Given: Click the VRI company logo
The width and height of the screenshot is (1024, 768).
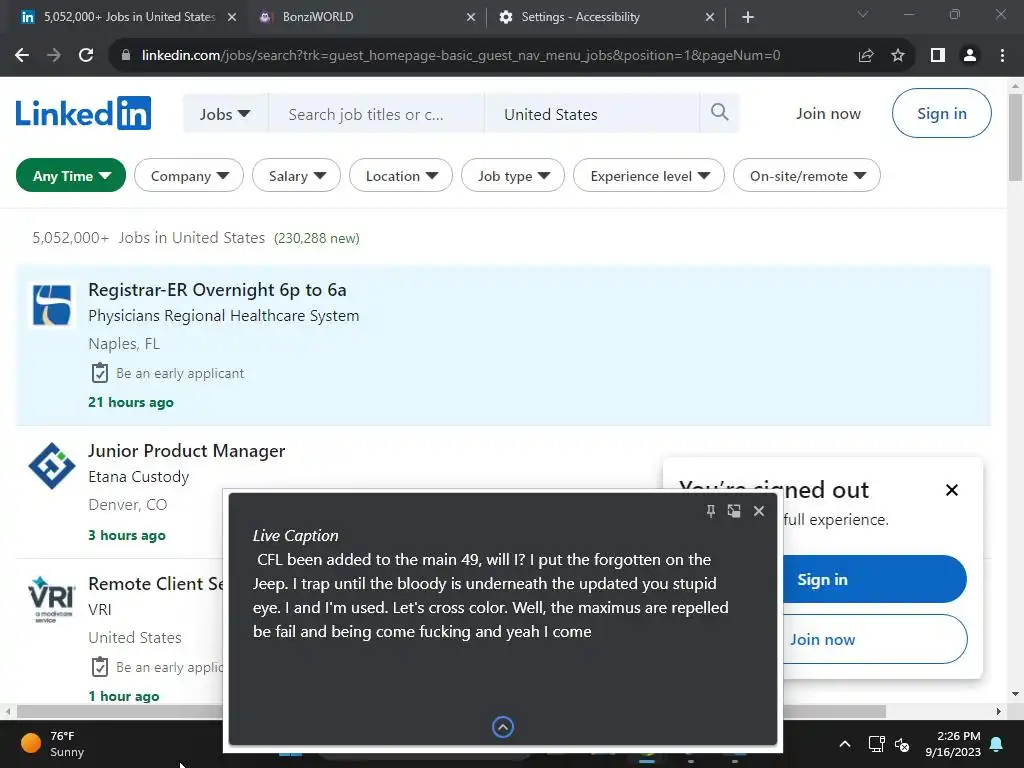Looking at the screenshot, I should [52, 599].
